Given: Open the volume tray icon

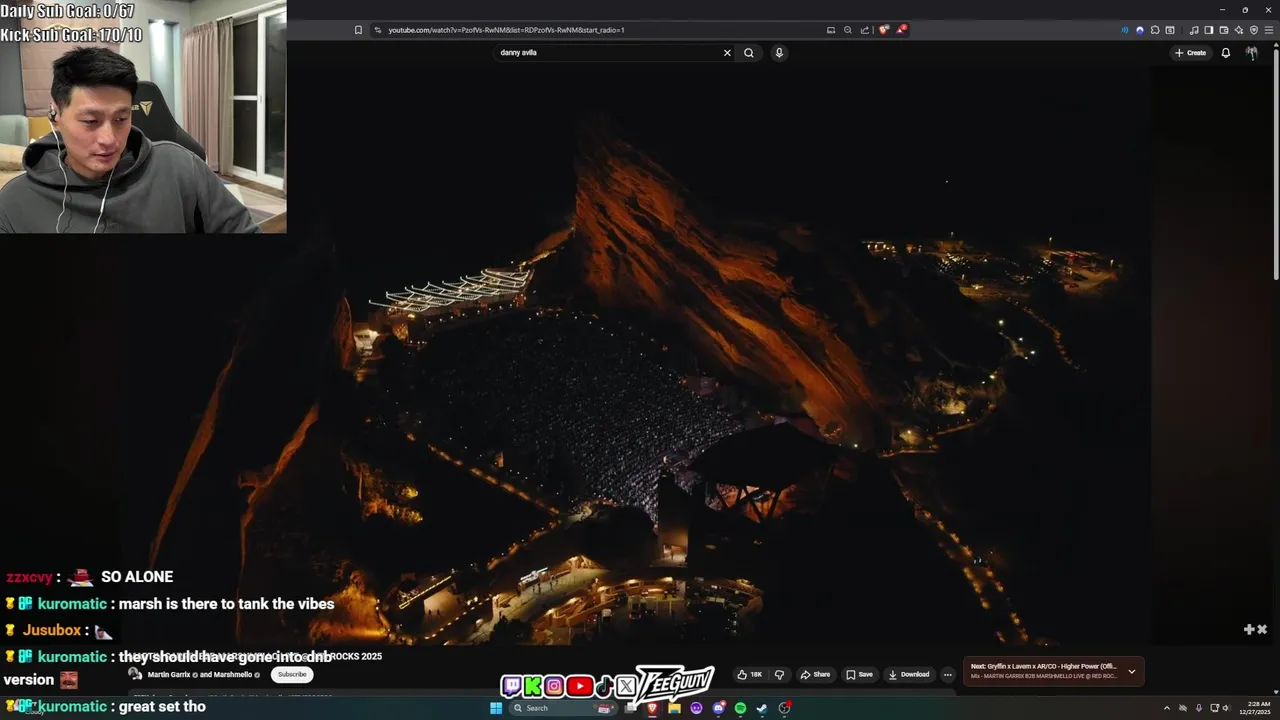Looking at the screenshot, I should click(x=1227, y=708).
